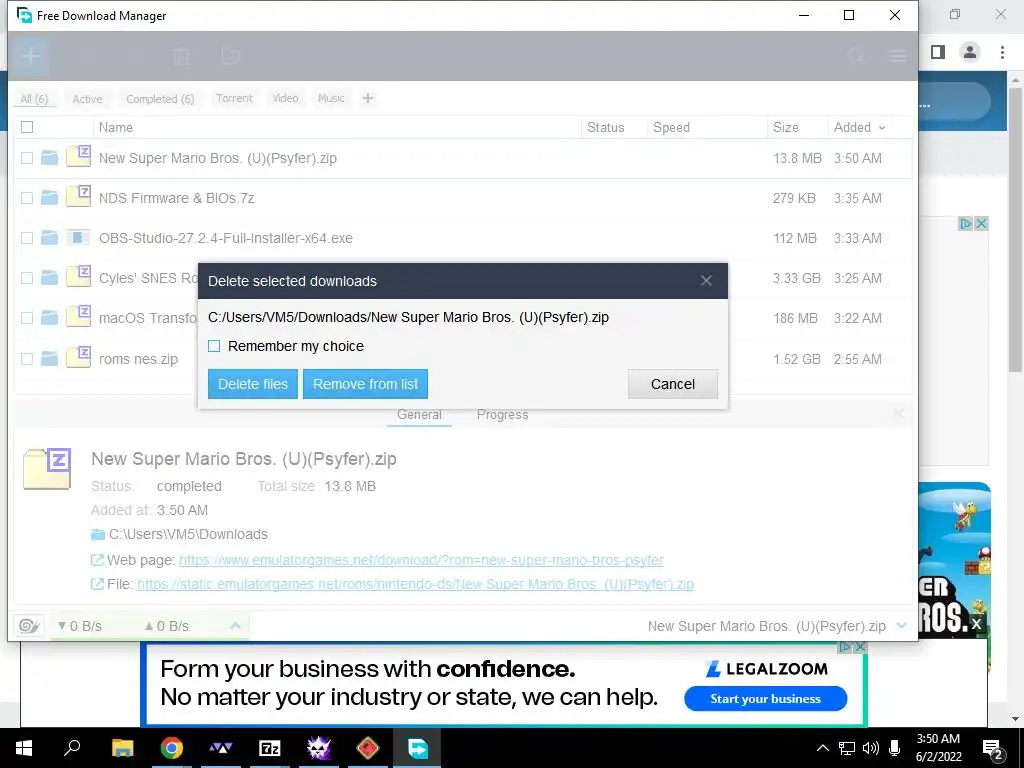Close the Delete selected downloads dialog
This screenshot has height=768, width=1024.
point(706,281)
